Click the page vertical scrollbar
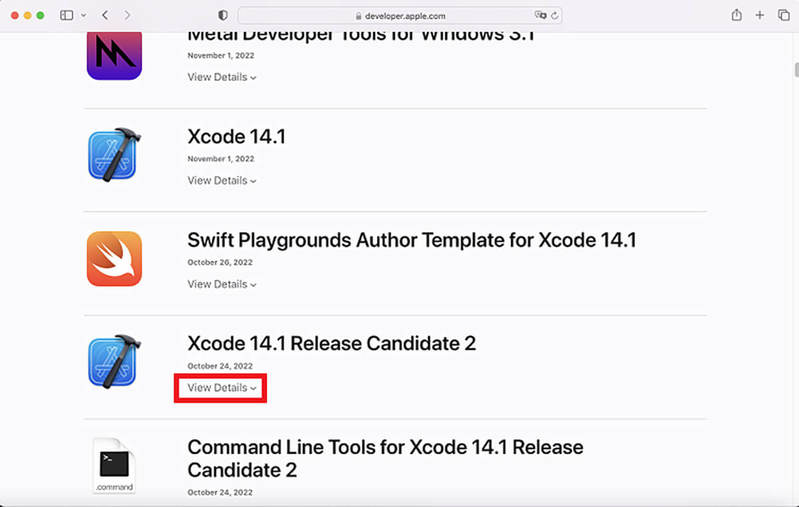Viewport: 799px width, 507px height. (x=796, y=70)
